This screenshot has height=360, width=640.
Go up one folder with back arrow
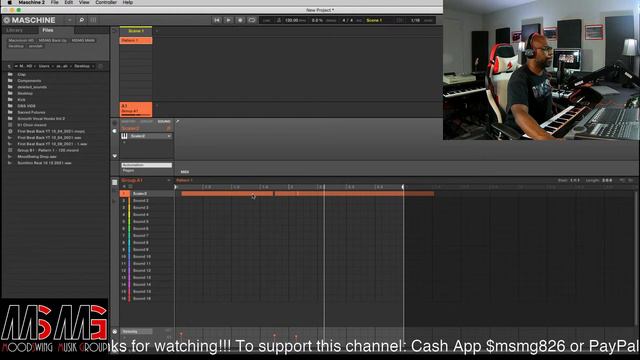pos(9,66)
